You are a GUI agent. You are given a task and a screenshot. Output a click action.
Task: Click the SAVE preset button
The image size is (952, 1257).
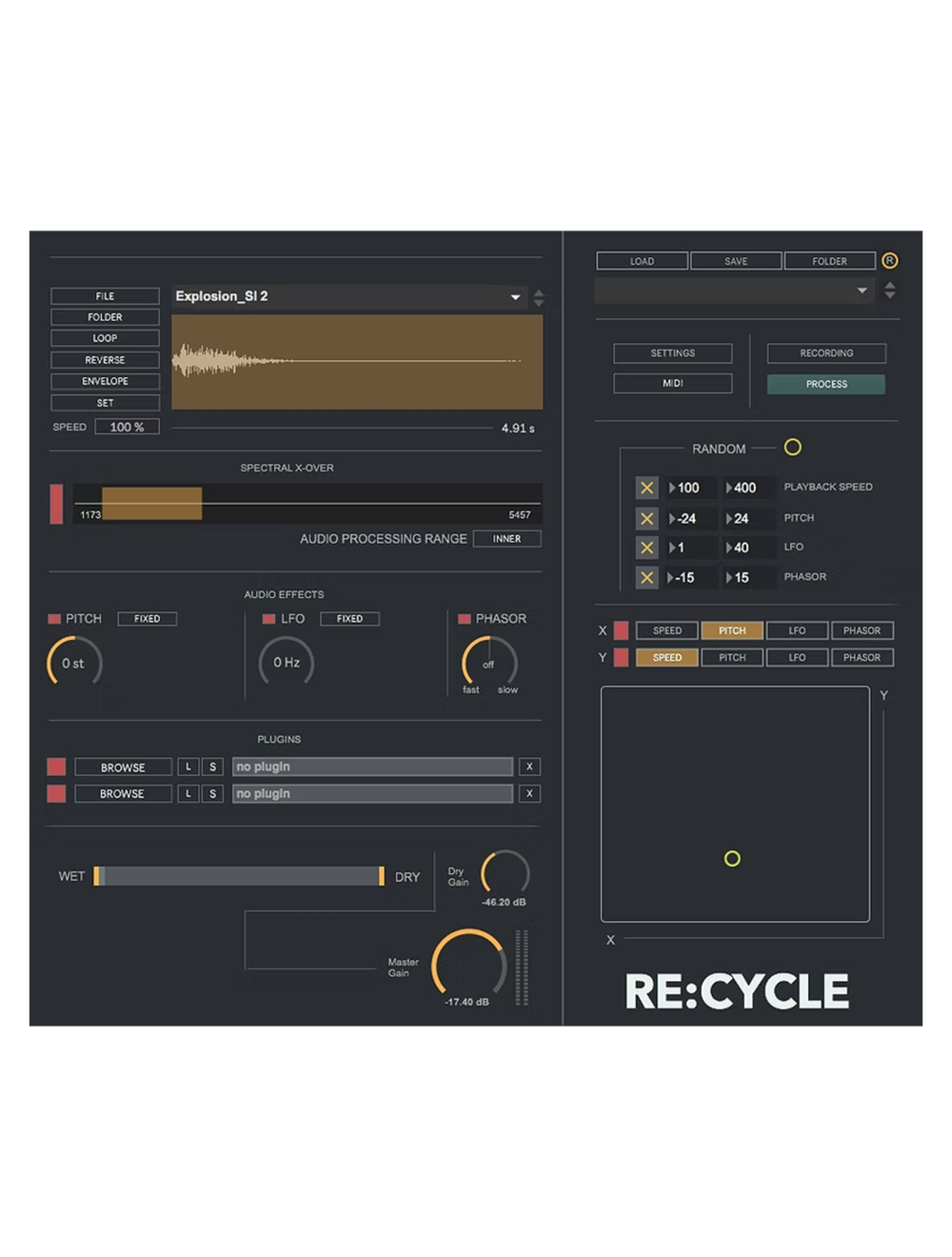[x=735, y=260]
